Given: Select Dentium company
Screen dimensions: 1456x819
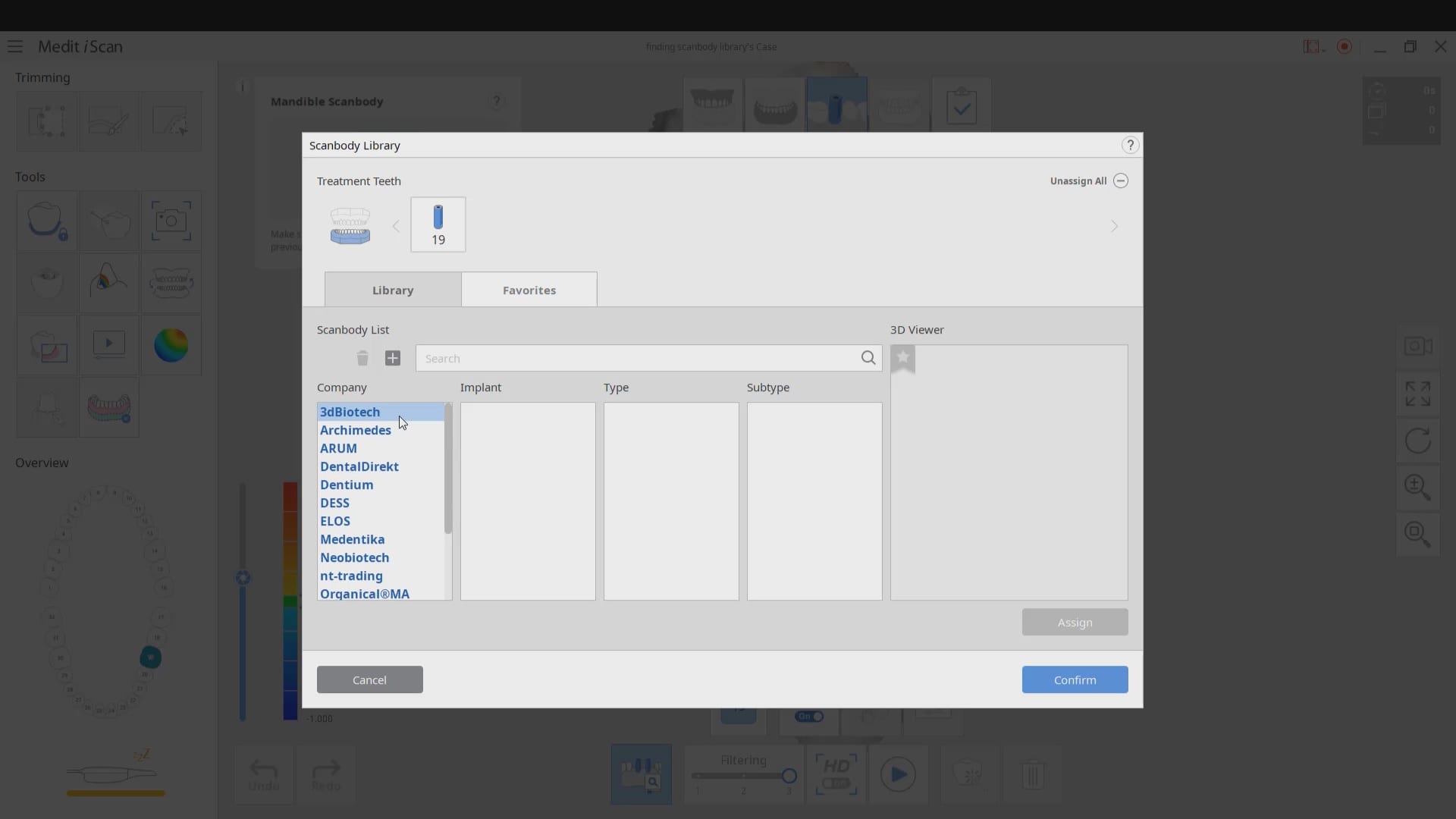Looking at the screenshot, I should coord(381,485).
